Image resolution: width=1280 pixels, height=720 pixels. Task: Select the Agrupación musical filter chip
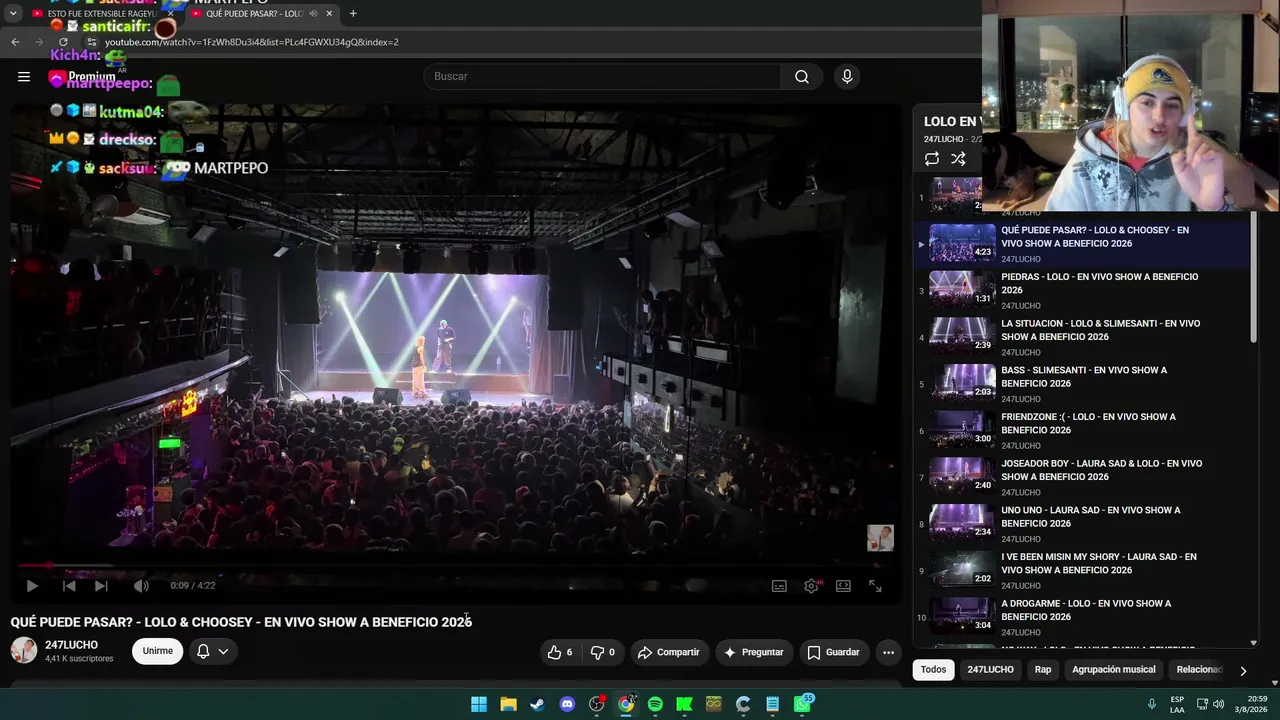click(1113, 670)
